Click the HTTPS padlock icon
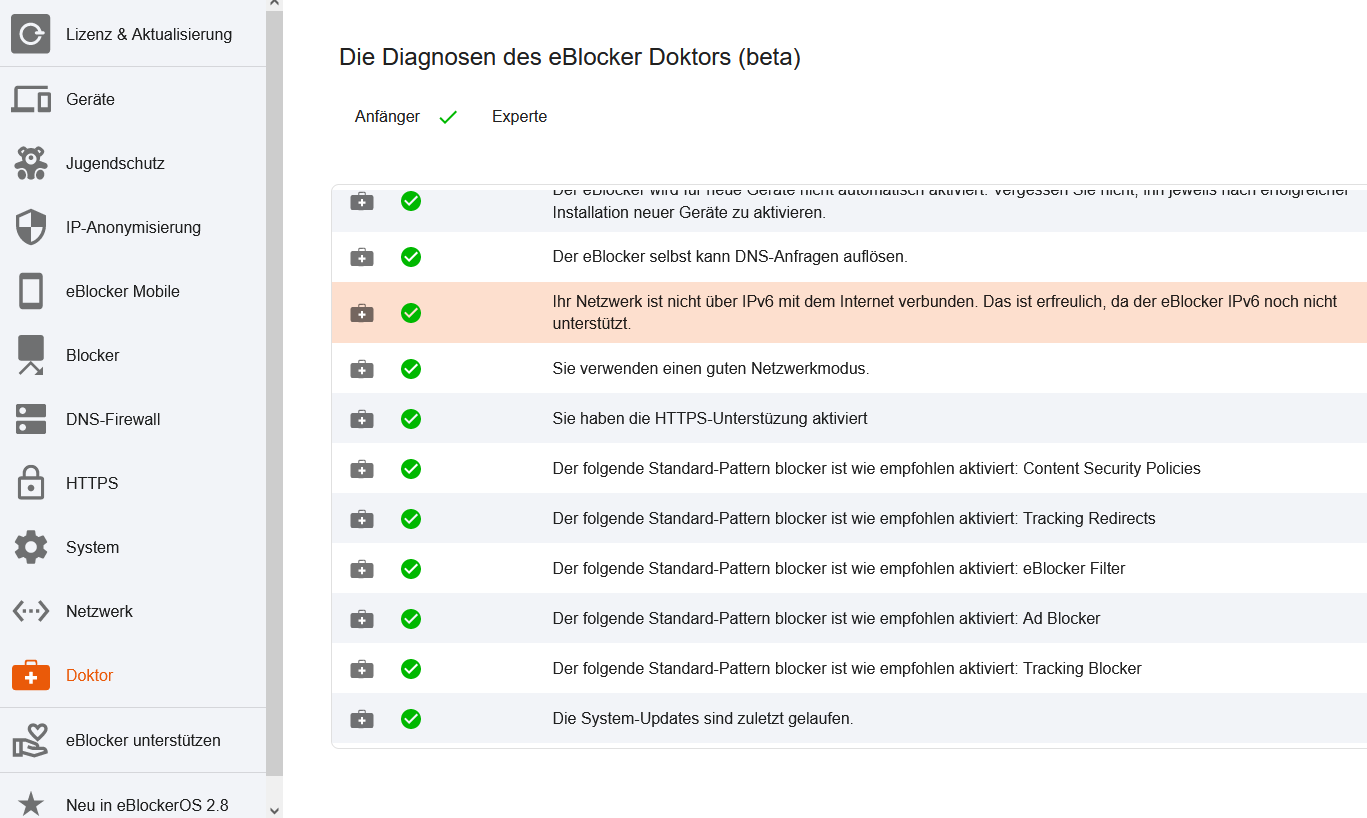 (31, 483)
